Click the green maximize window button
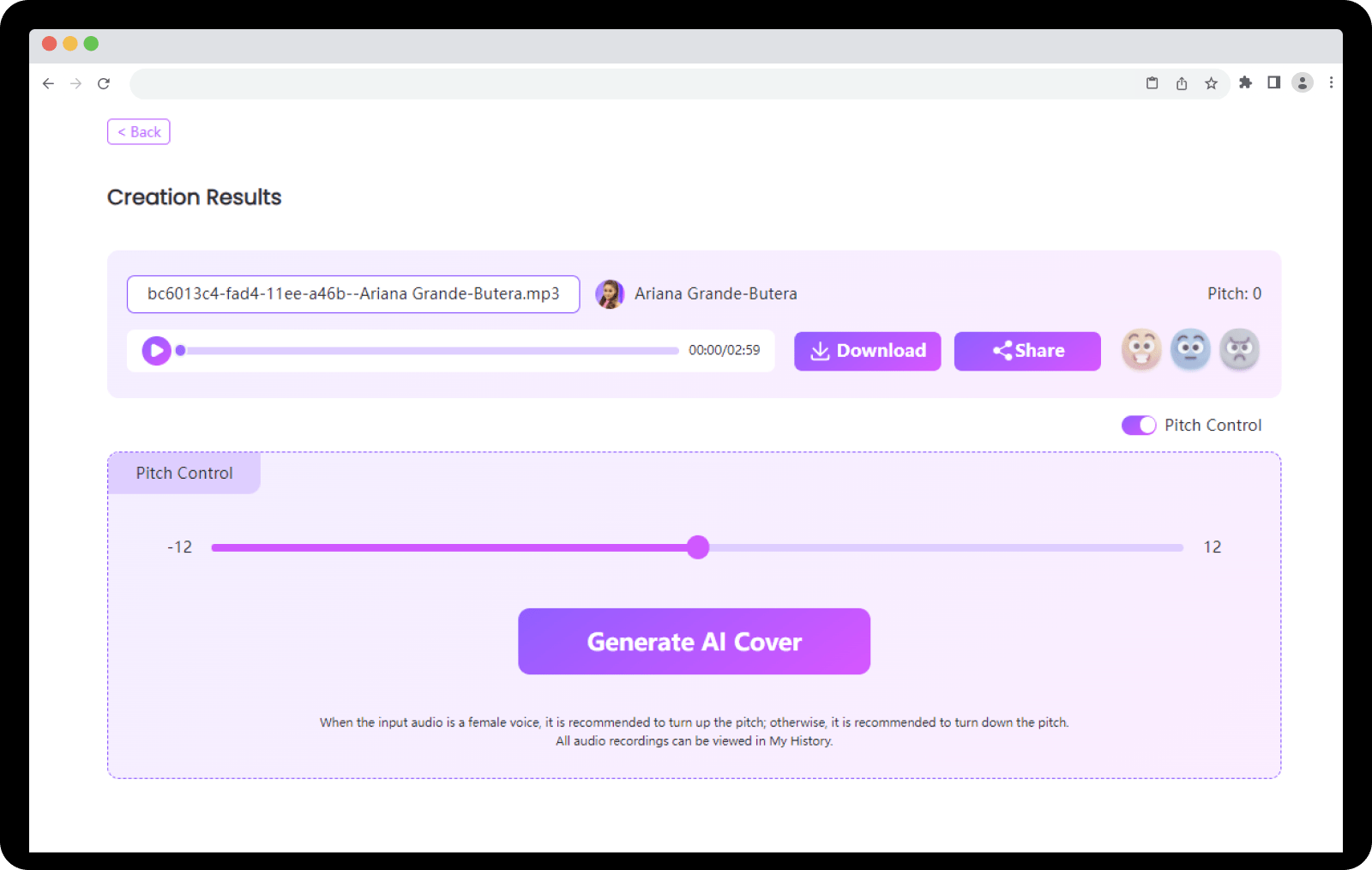 [x=91, y=44]
